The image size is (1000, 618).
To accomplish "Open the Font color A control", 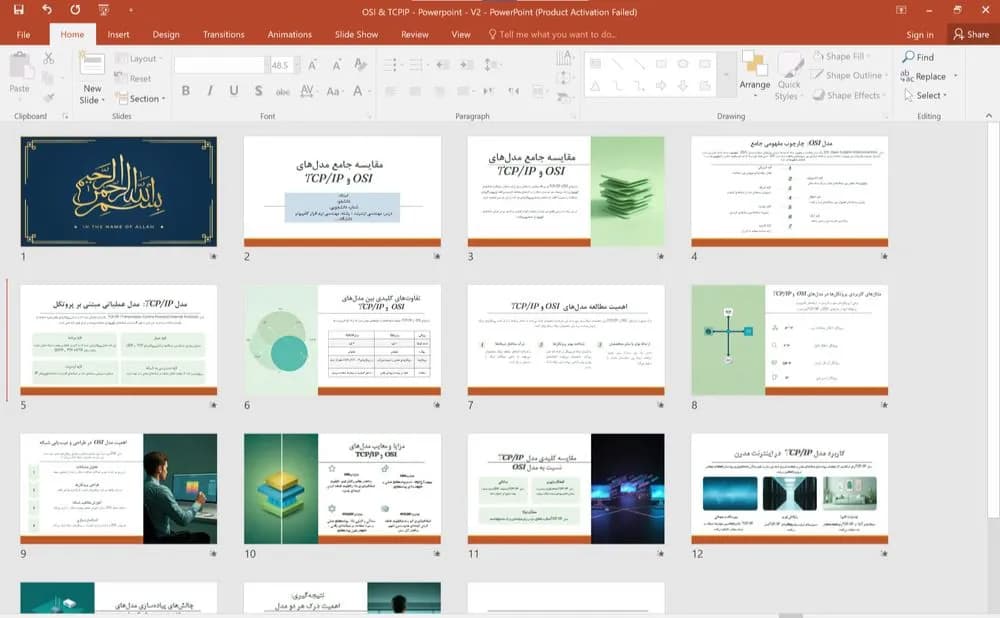I will (x=358, y=91).
